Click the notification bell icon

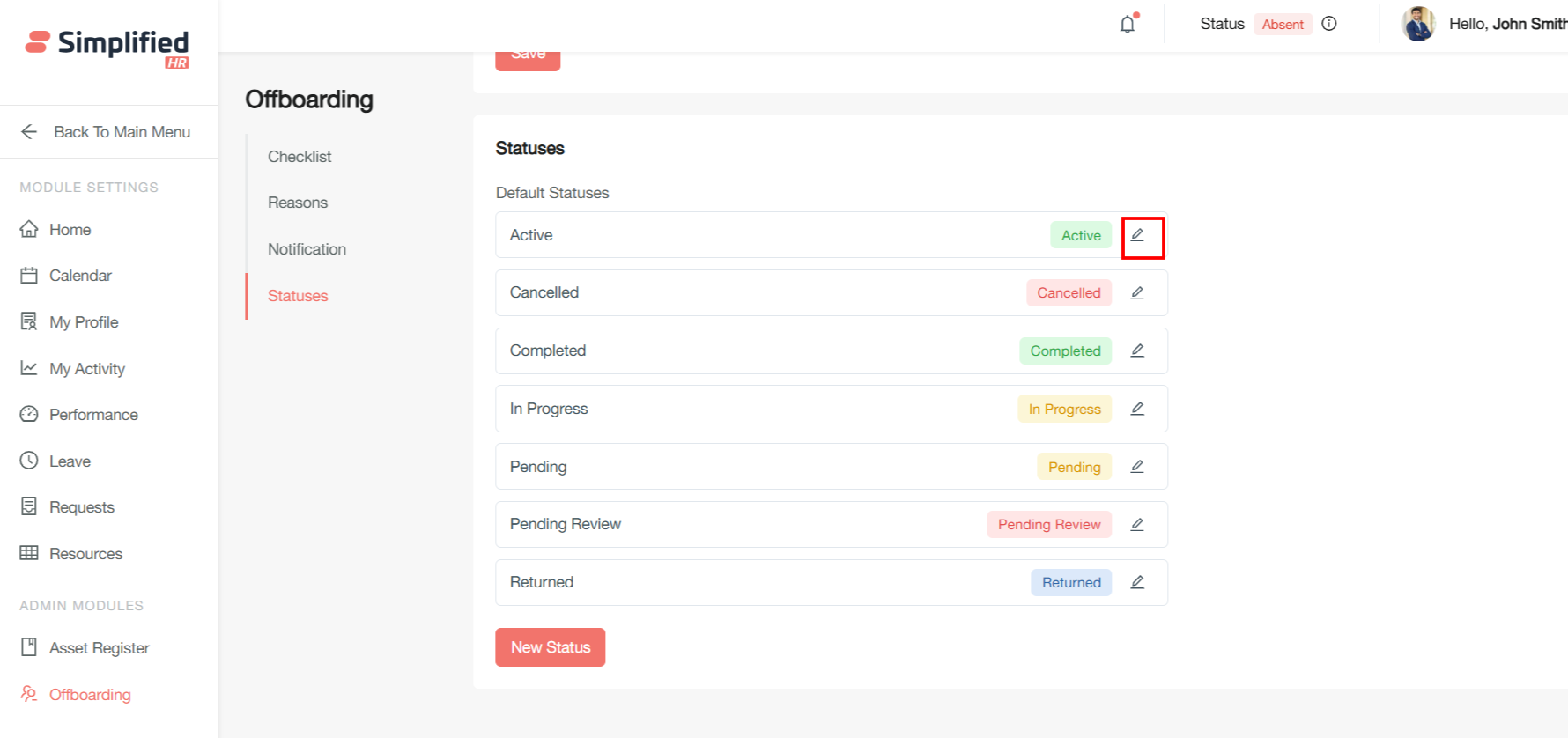click(1128, 24)
